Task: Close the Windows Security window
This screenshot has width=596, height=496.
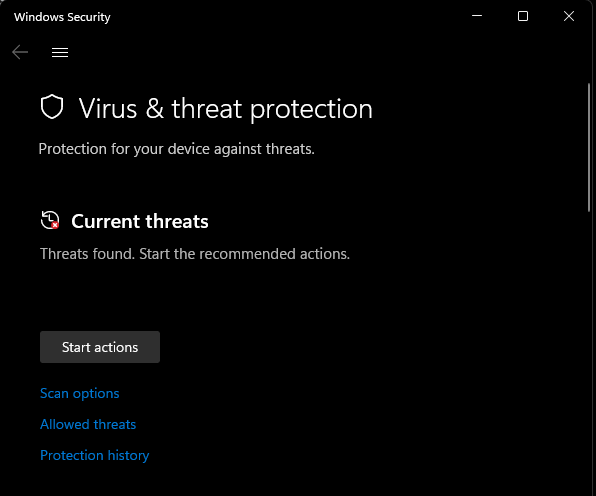Action: click(569, 16)
